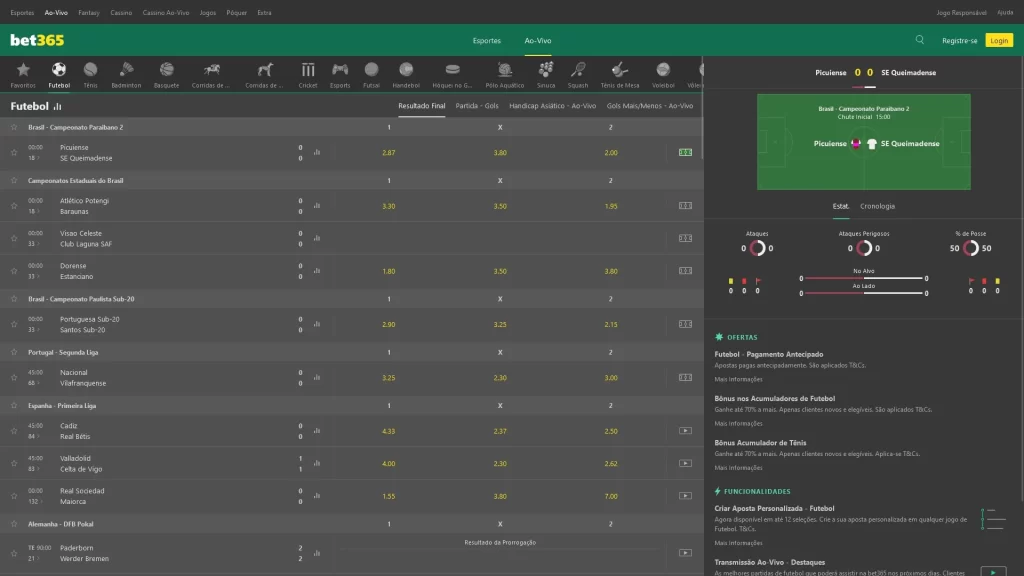Select the Futsal sport icon
The height and width of the screenshot is (576, 1024).
371,74
